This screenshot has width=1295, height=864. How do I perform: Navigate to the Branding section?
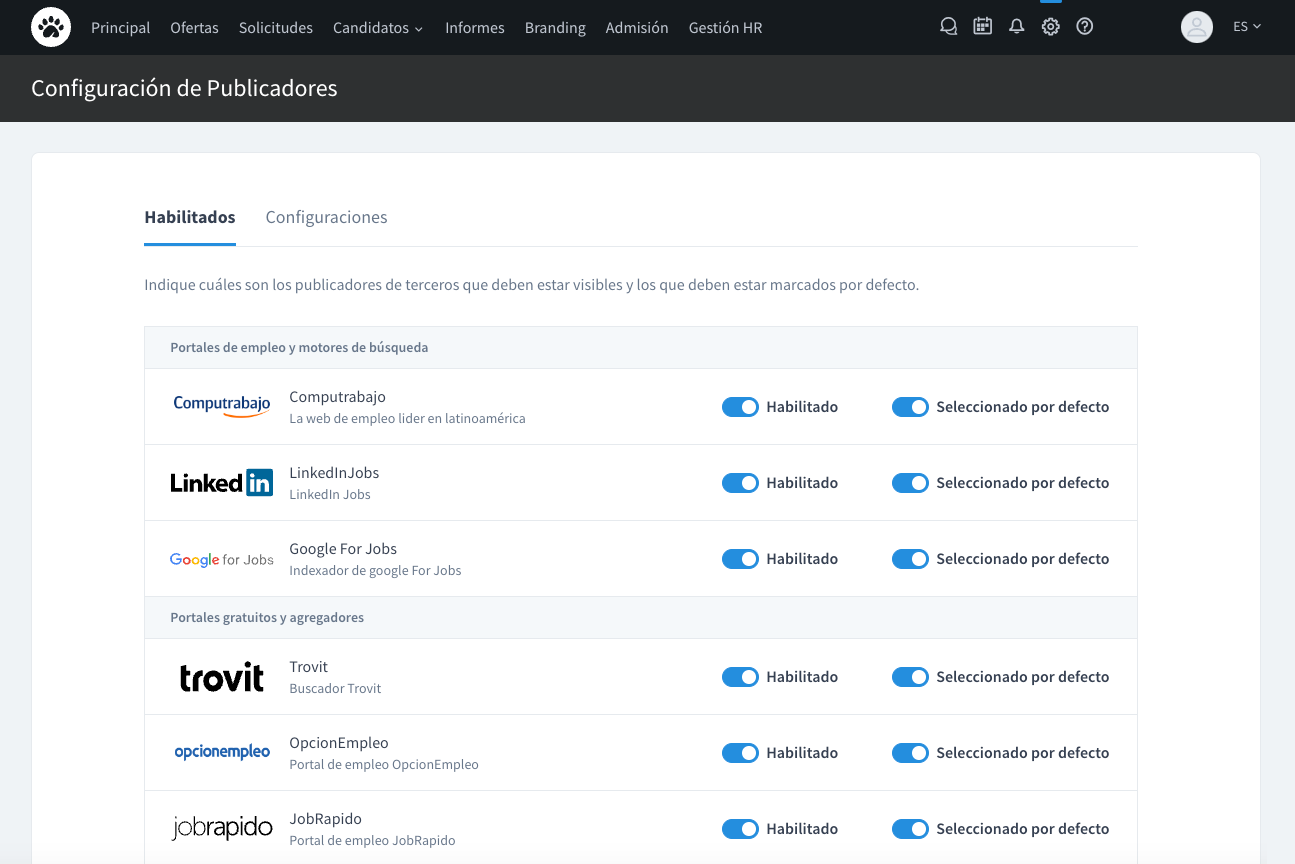[555, 28]
